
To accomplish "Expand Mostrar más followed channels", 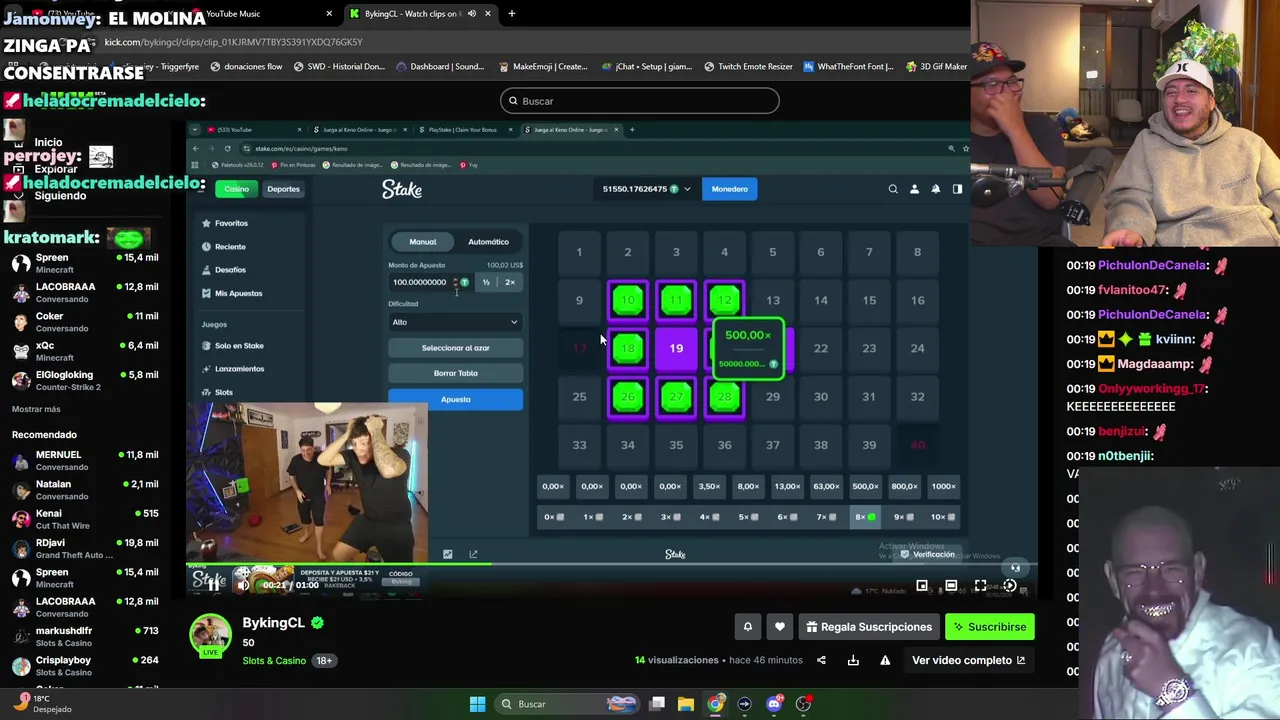I will click(36, 409).
